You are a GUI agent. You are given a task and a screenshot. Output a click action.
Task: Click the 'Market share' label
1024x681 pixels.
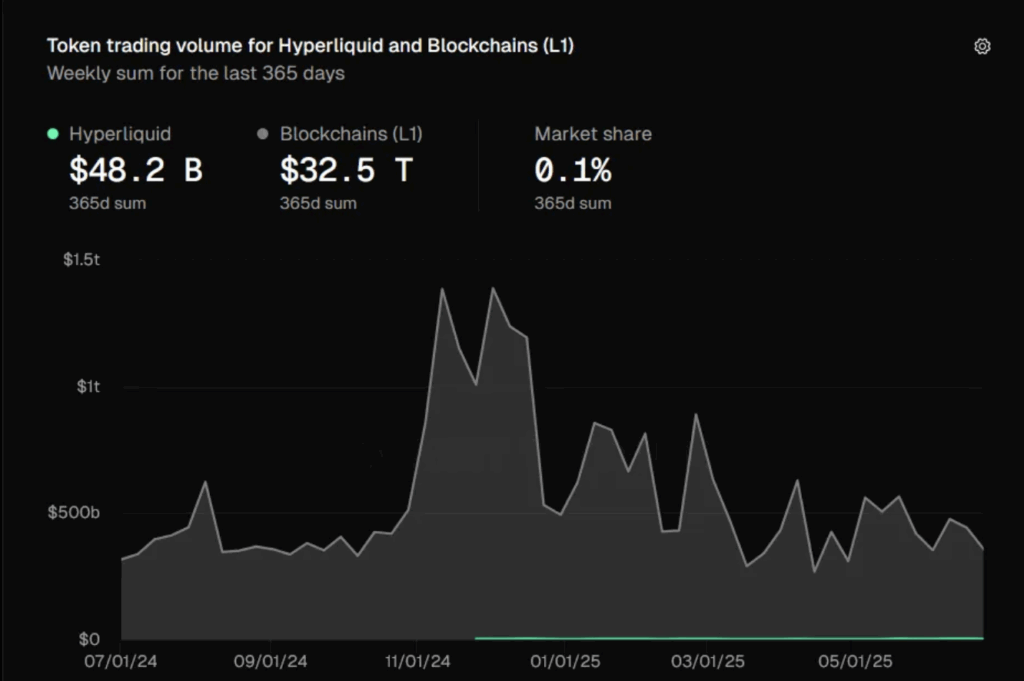[593, 134]
